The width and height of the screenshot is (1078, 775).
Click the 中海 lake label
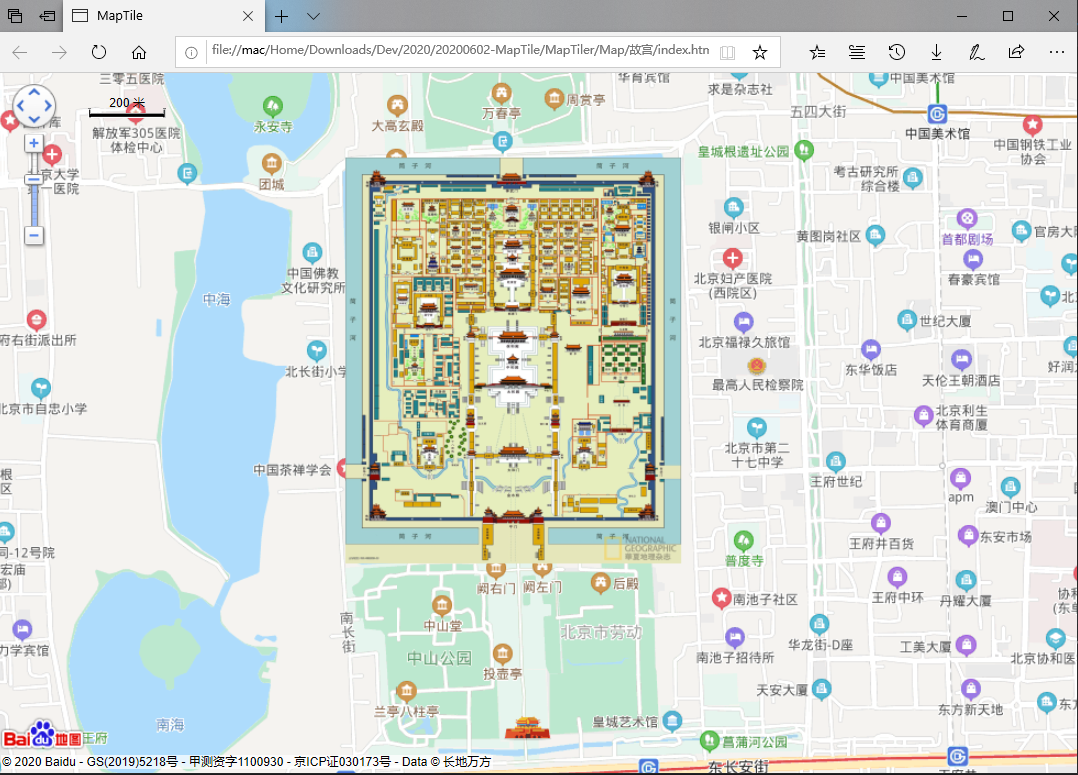click(217, 299)
